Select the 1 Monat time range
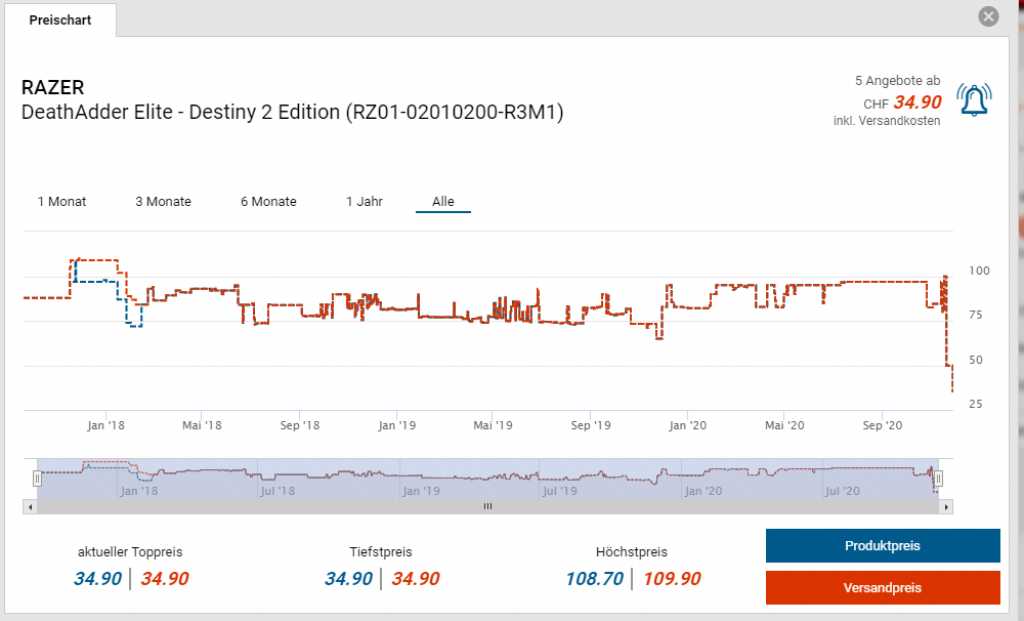Viewport: 1024px width, 621px height. pos(62,201)
